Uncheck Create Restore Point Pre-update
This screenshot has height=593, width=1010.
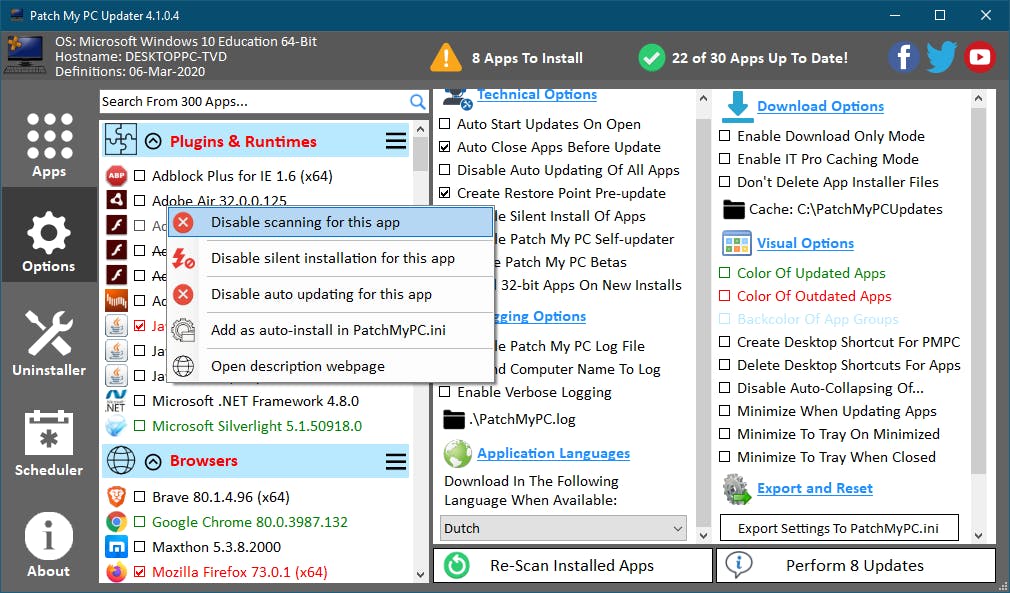tap(444, 193)
